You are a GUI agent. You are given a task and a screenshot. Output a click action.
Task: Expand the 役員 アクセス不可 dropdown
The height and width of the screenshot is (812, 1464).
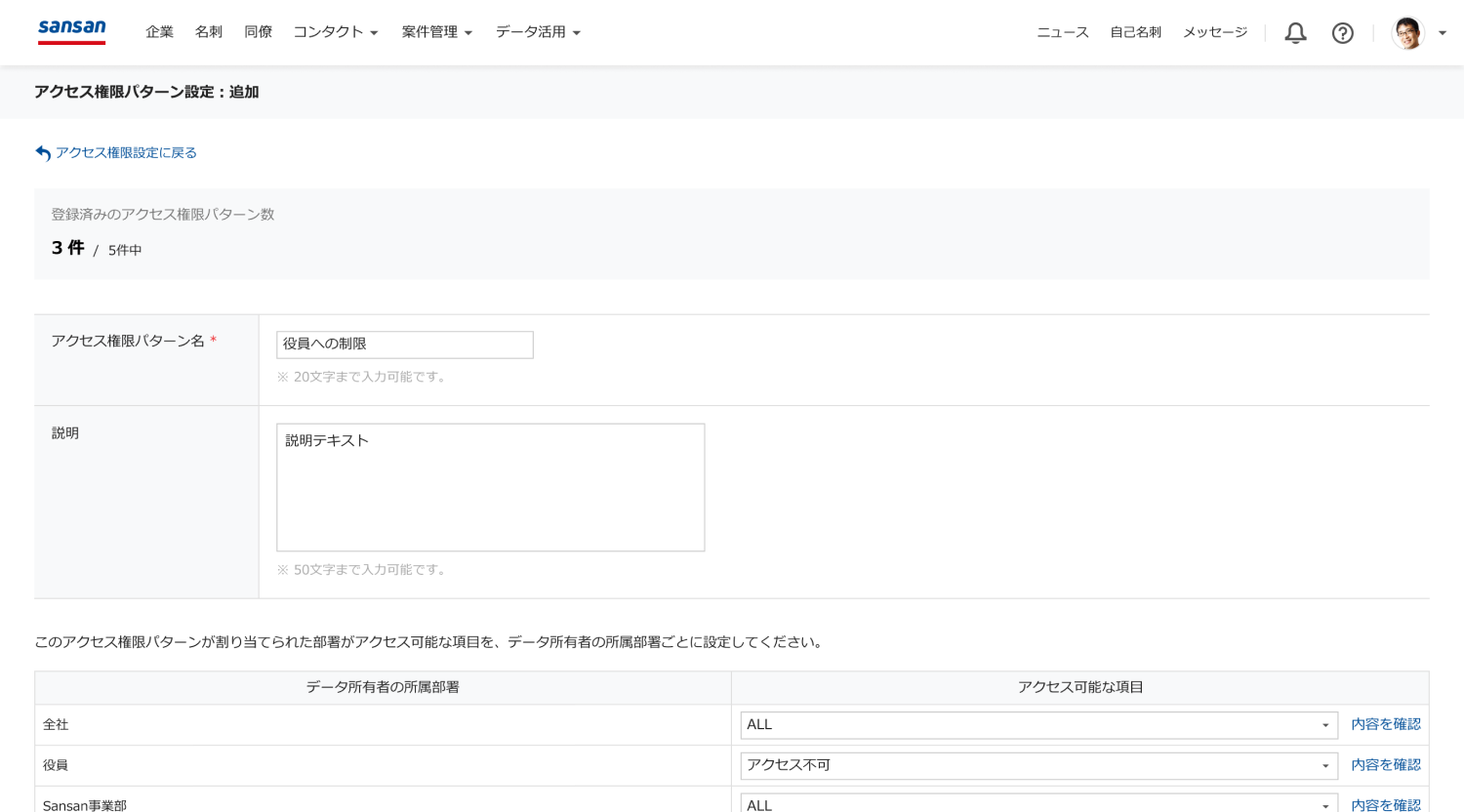click(1038, 766)
